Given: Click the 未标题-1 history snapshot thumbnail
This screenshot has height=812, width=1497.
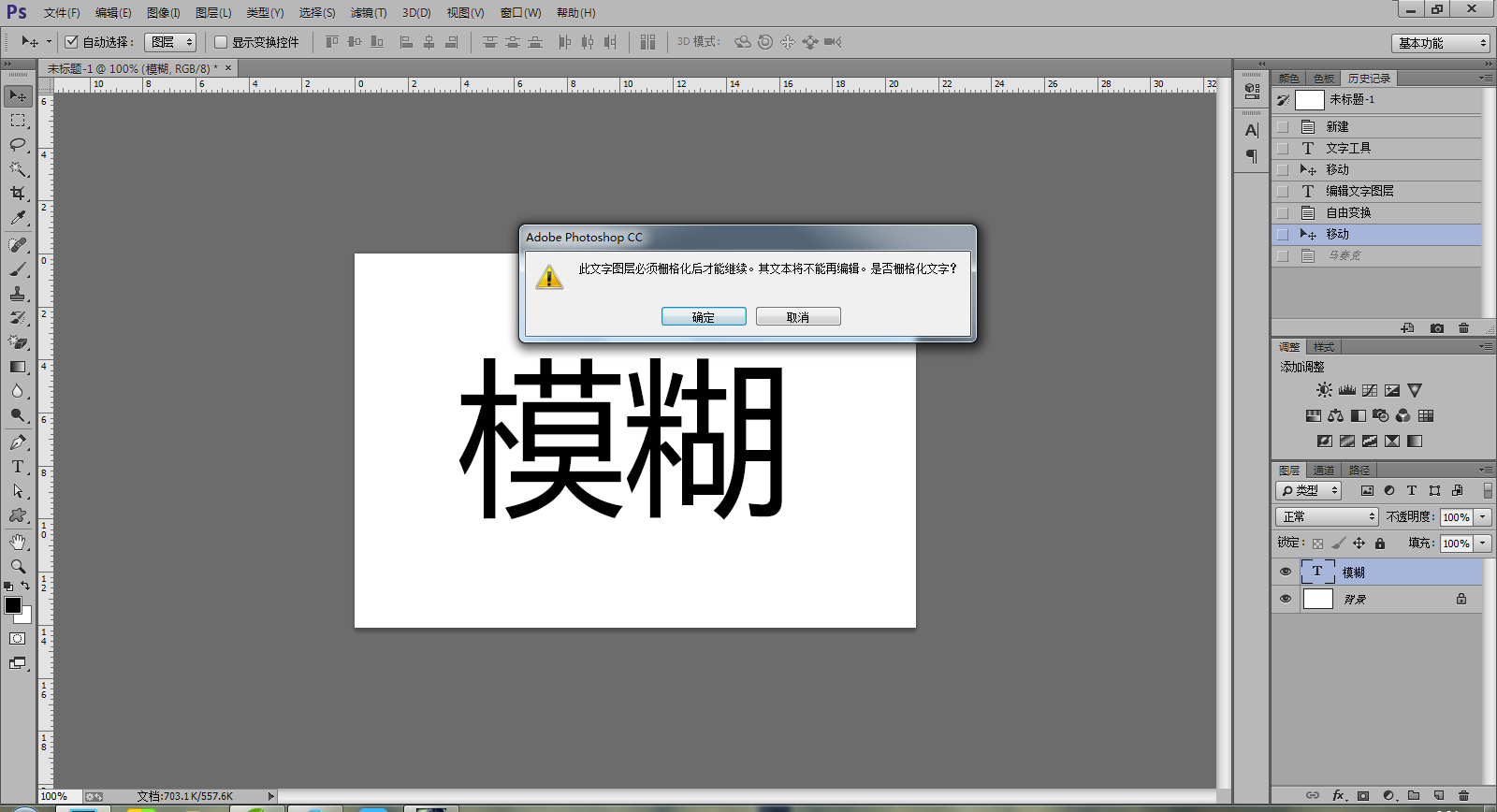Looking at the screenshot, I should 1309,99.
